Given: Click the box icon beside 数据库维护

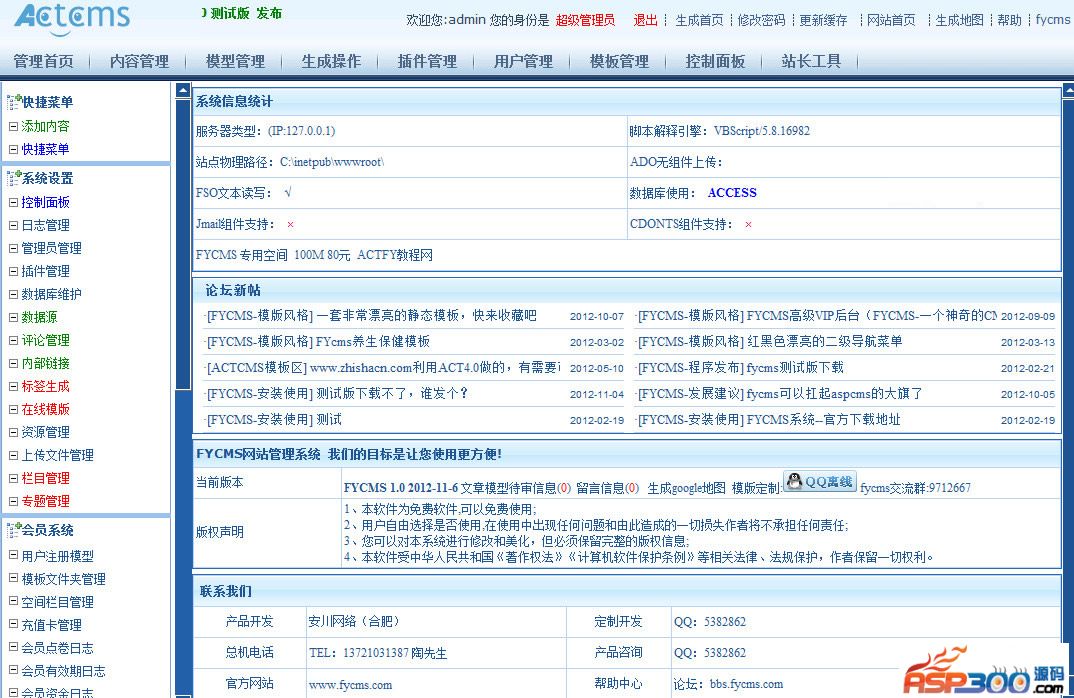Looking at the screenshot, I should (x=13, y=294).
